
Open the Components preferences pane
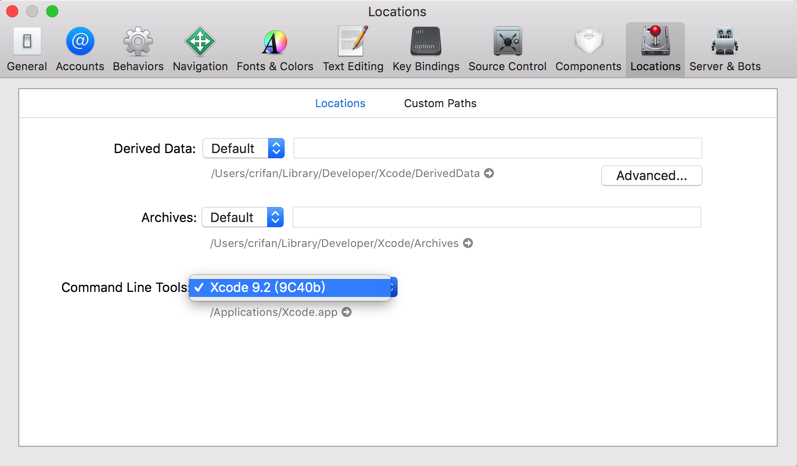coord(588,49)
